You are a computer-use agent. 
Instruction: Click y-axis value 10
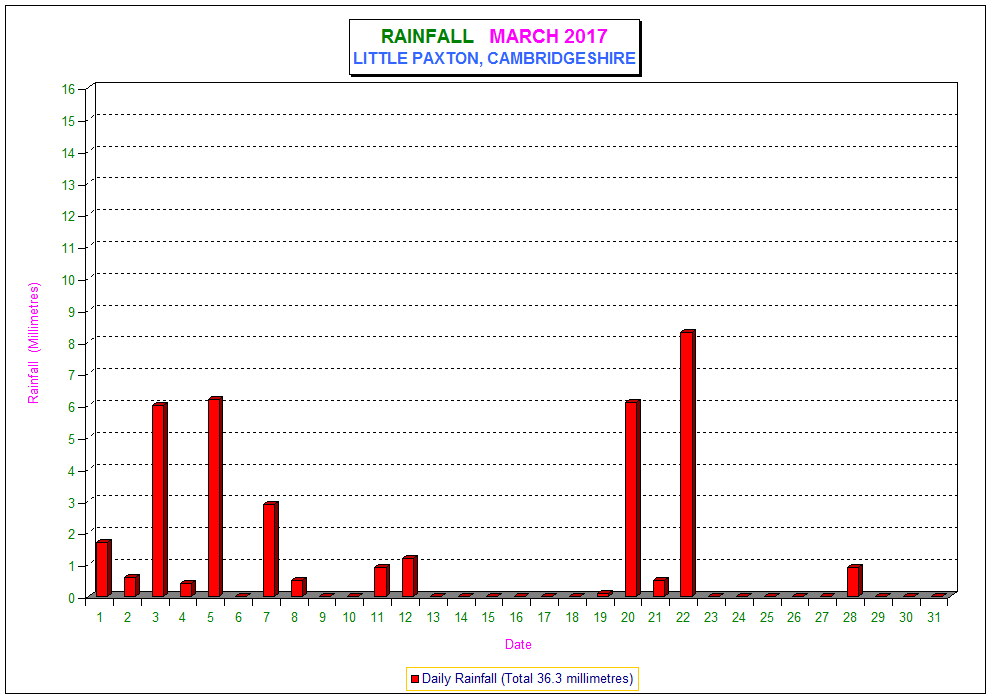click(x=68, y=279)
